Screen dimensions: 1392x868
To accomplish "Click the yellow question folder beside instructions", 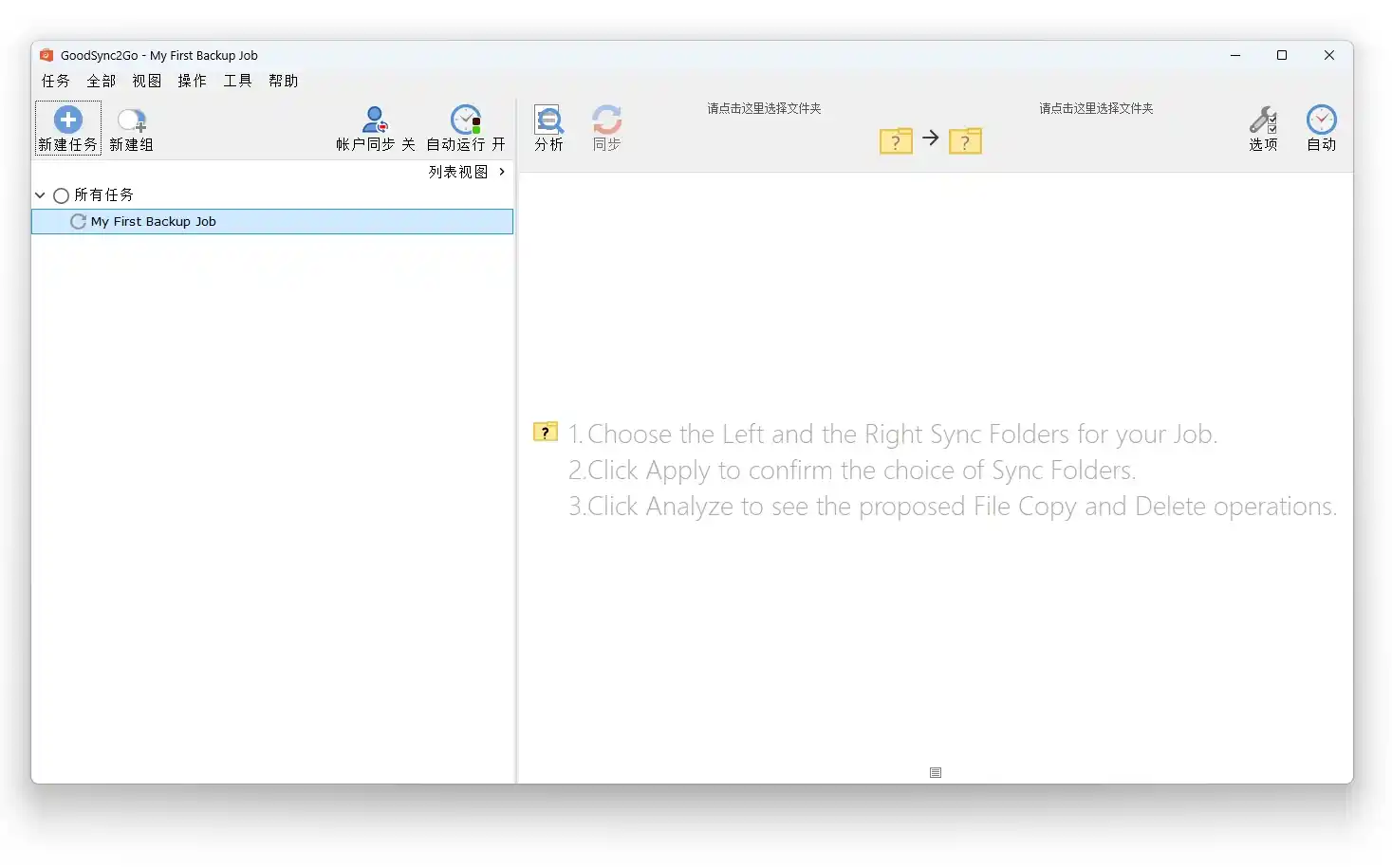I will coord(546,432).
